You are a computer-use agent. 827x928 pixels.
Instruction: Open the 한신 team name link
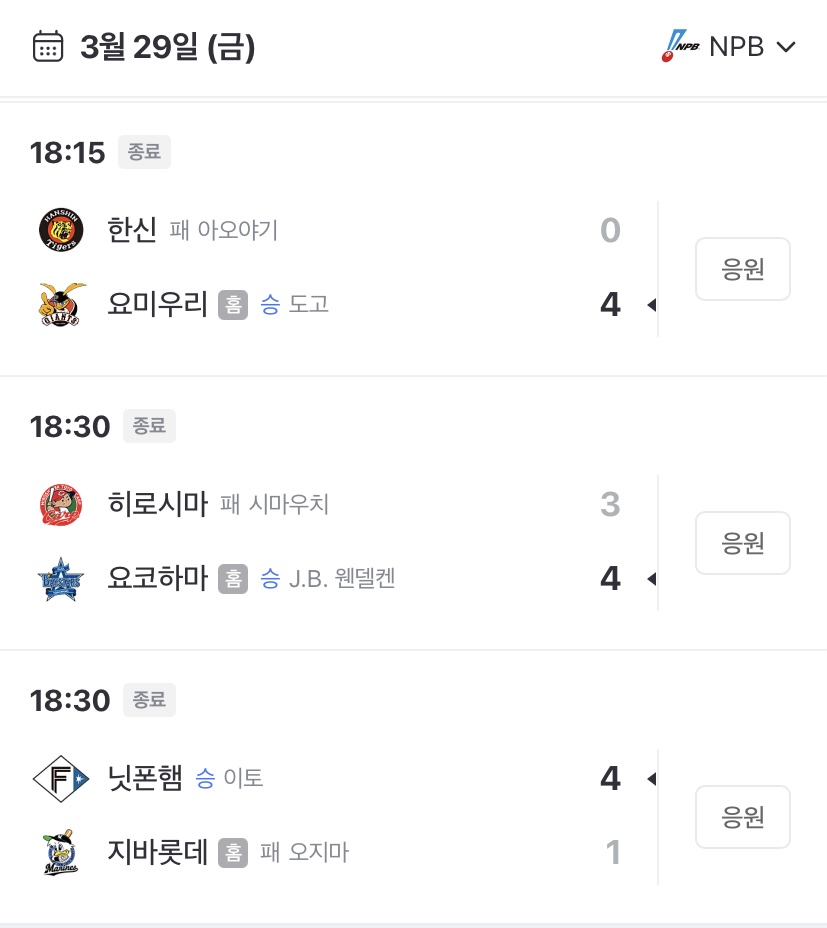(x=132, y=230)
